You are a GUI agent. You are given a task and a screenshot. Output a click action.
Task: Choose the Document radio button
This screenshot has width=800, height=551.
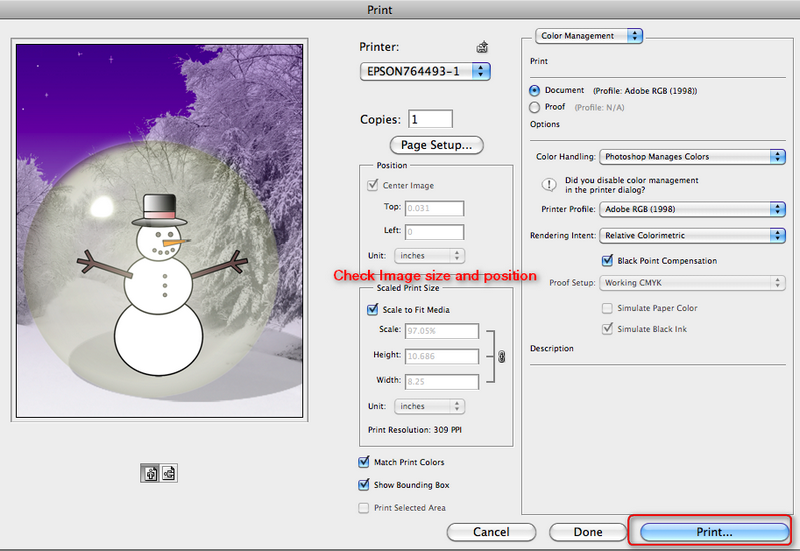coord(534,90)
